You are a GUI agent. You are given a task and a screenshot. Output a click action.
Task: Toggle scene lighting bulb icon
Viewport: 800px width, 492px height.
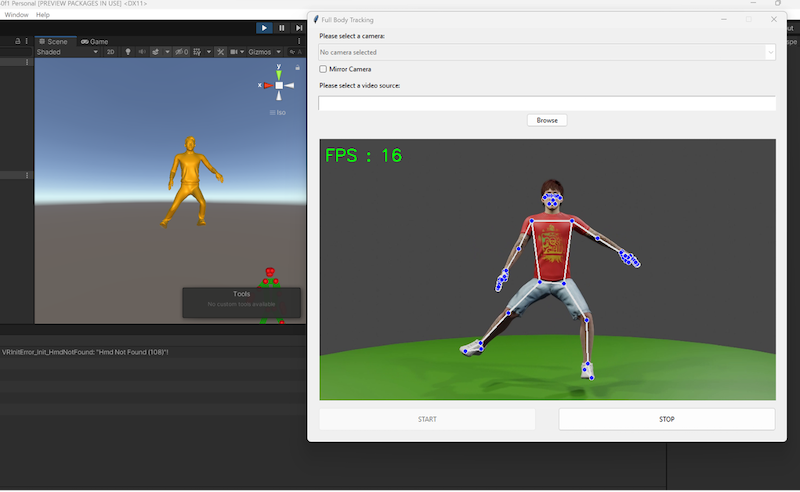click(x=127, y=52)
